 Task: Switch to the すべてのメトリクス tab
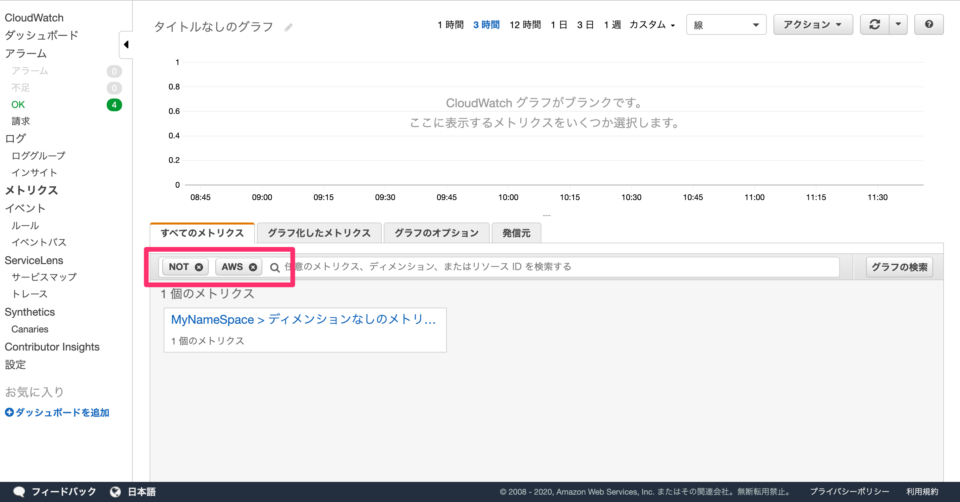202,233
